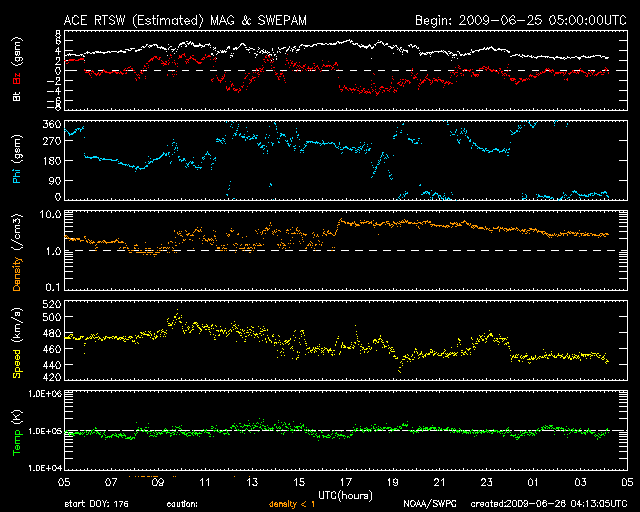Click the '10.0' tick on Density axis
Image resolution: width=640 pixels, height=512 pixels.
(x=51, y=214)
